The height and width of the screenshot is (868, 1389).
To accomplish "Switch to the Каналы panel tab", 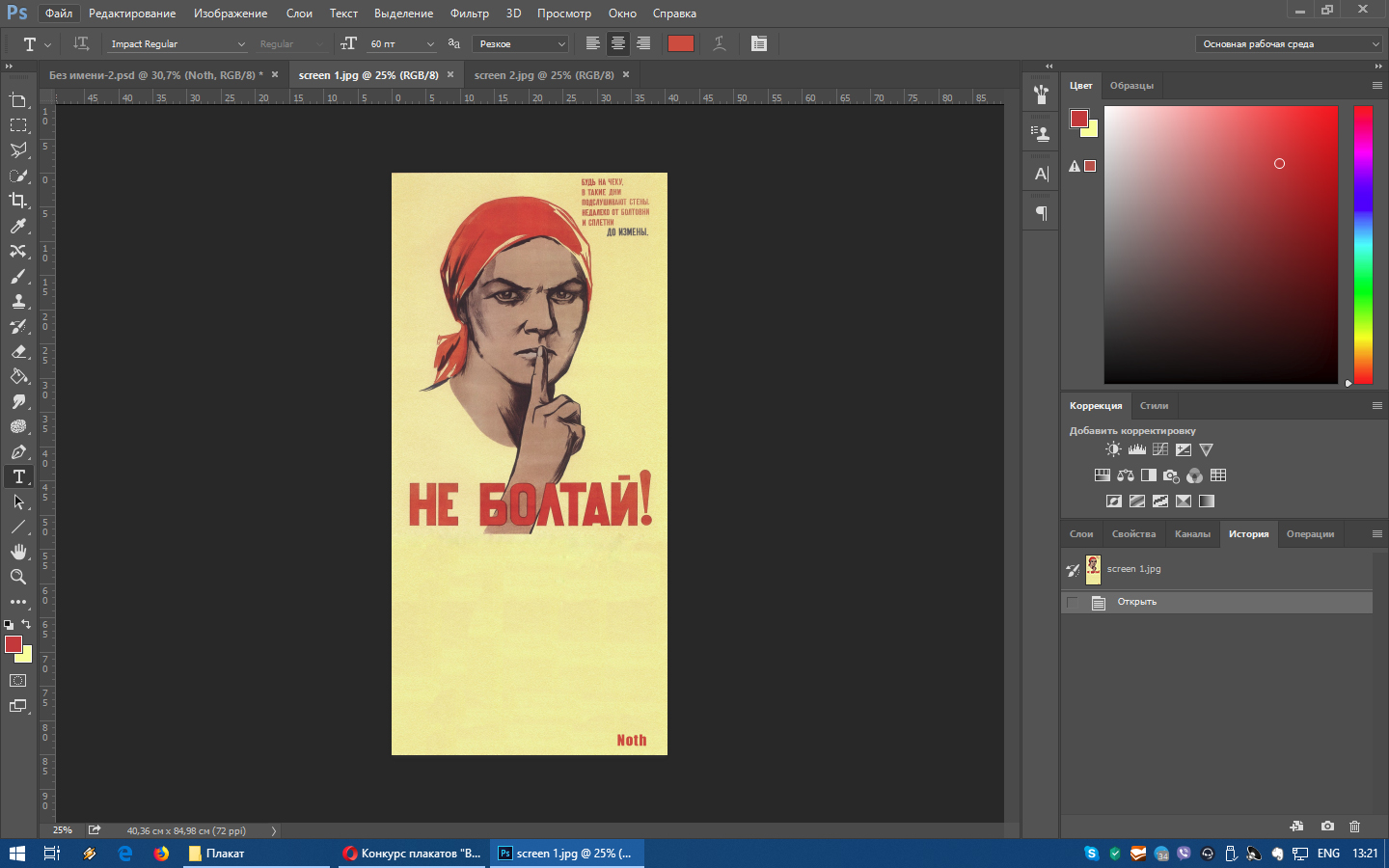I will (1192, 534).
